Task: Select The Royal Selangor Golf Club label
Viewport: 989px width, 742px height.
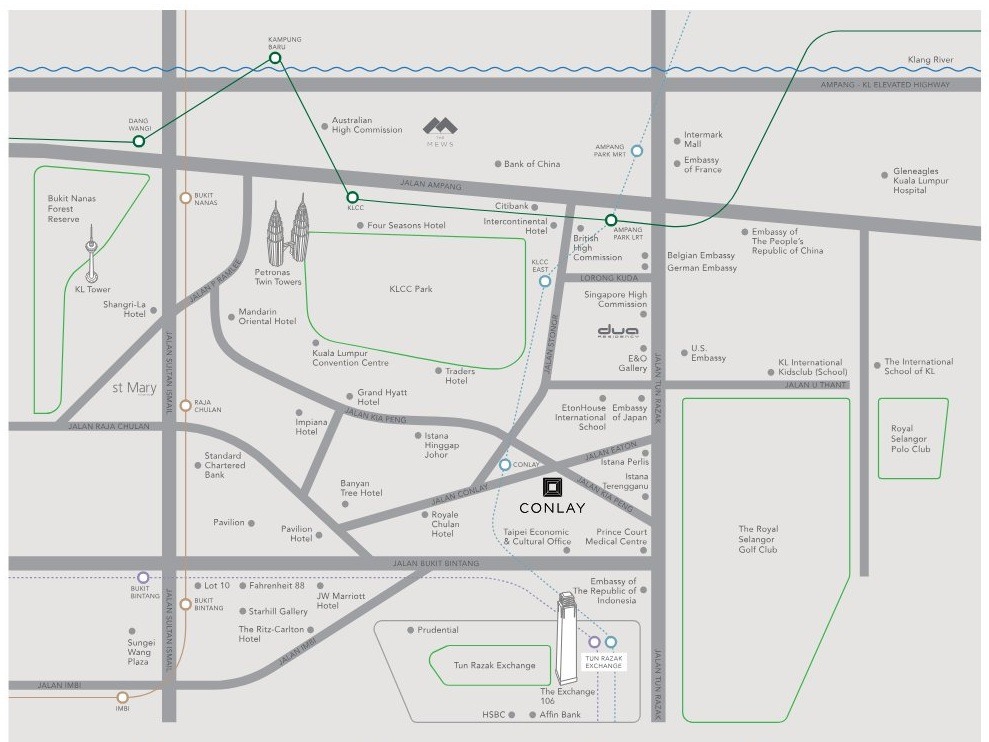Action: tap(758, 539)
